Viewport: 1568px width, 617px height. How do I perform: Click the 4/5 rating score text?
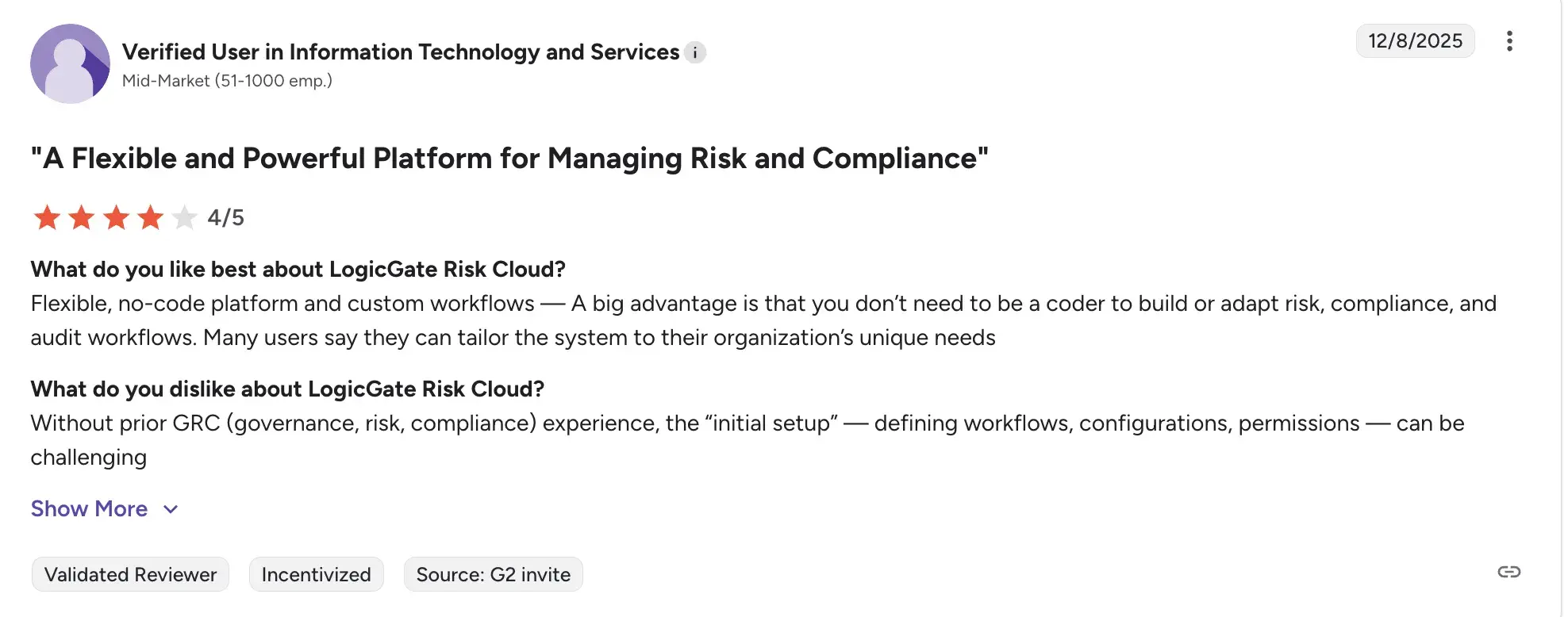[226, 217]
